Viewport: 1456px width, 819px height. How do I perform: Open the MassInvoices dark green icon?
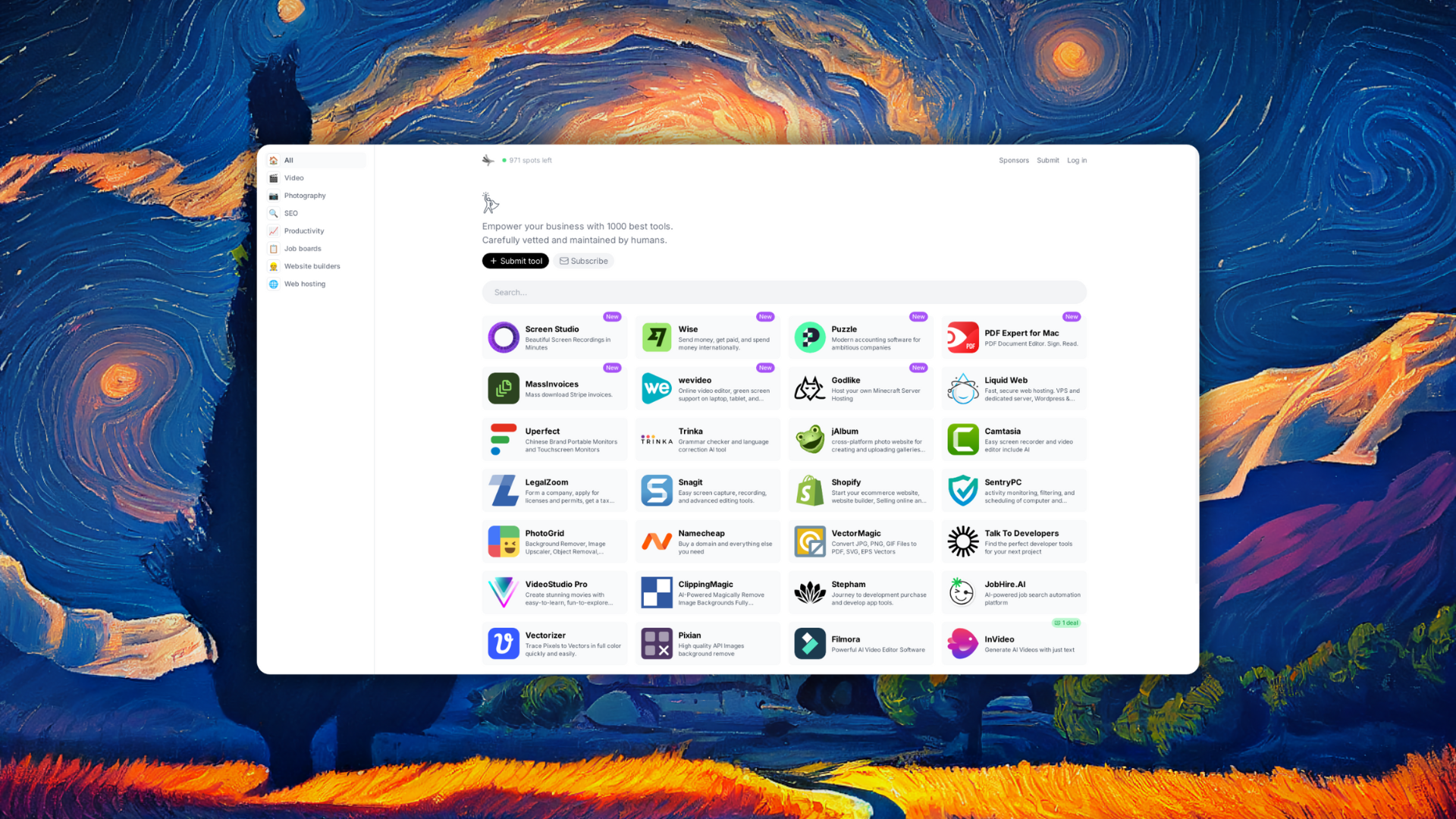504,388
